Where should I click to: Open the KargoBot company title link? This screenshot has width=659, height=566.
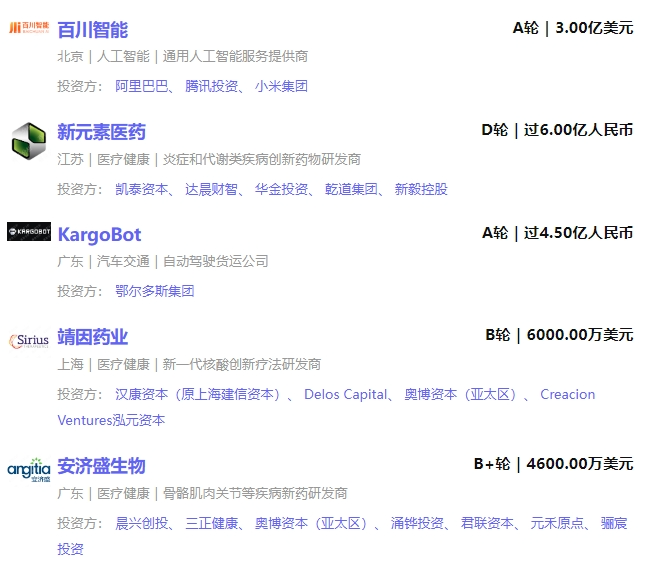[100, 235]
